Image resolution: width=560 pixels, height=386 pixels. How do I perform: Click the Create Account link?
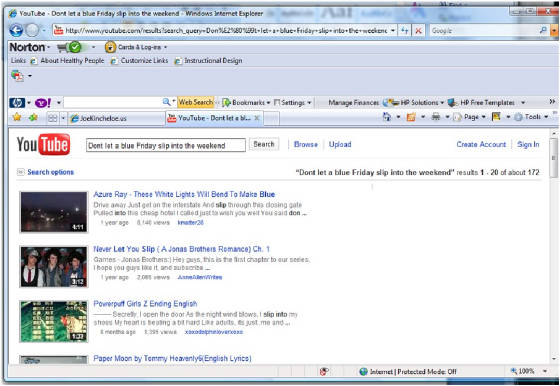coord(481,145)
